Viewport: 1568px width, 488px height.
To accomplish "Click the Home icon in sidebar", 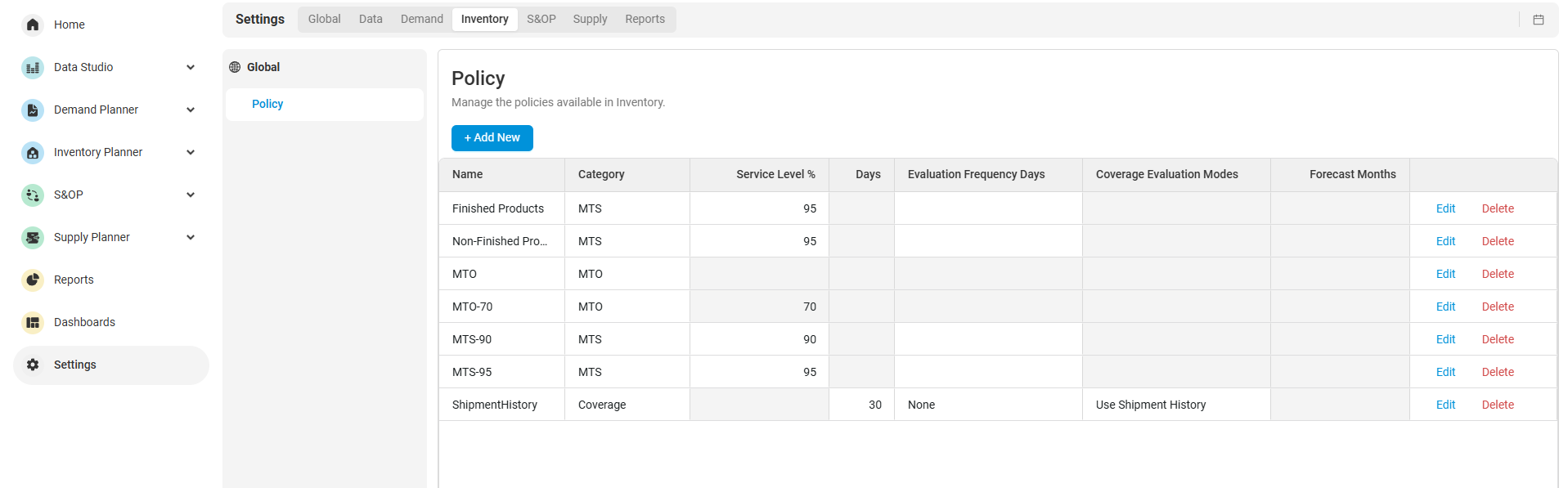I will pyautogui.click(x=33, y=25).
